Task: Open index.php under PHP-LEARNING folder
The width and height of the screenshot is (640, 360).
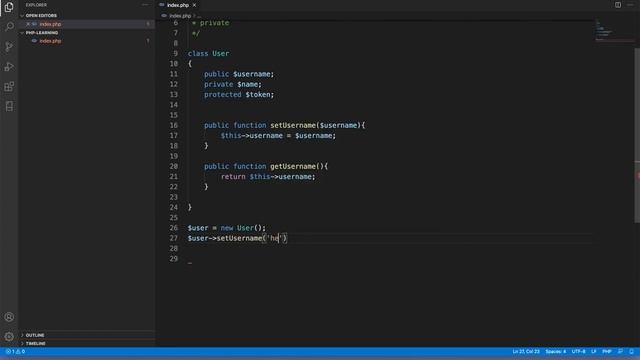Action: click(x=50, y=41)
